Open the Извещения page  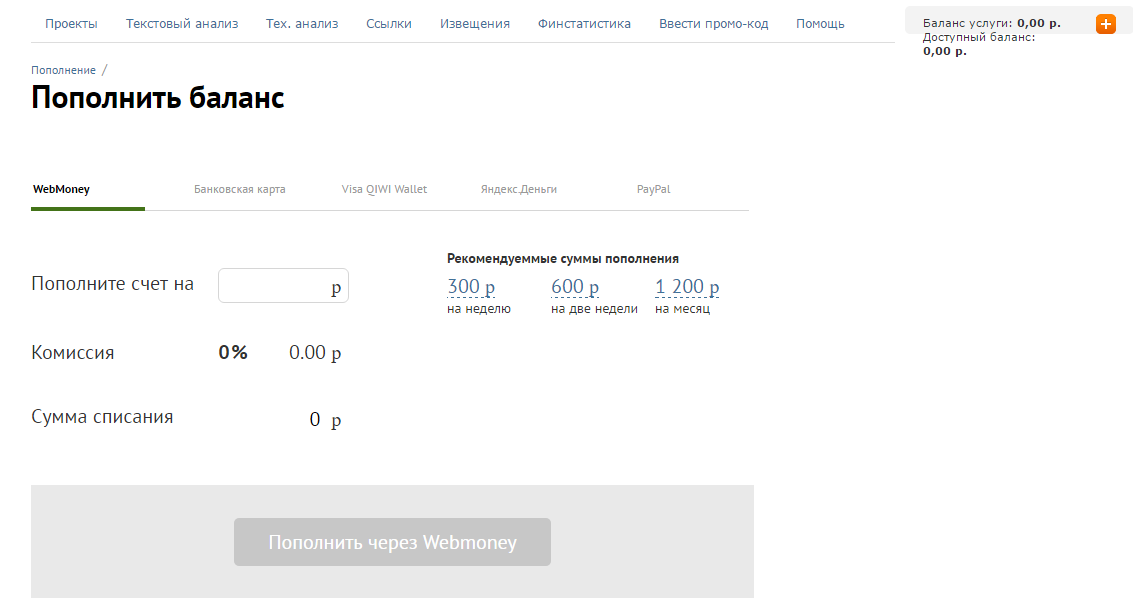pyautogui.click(x=475, y=24)
